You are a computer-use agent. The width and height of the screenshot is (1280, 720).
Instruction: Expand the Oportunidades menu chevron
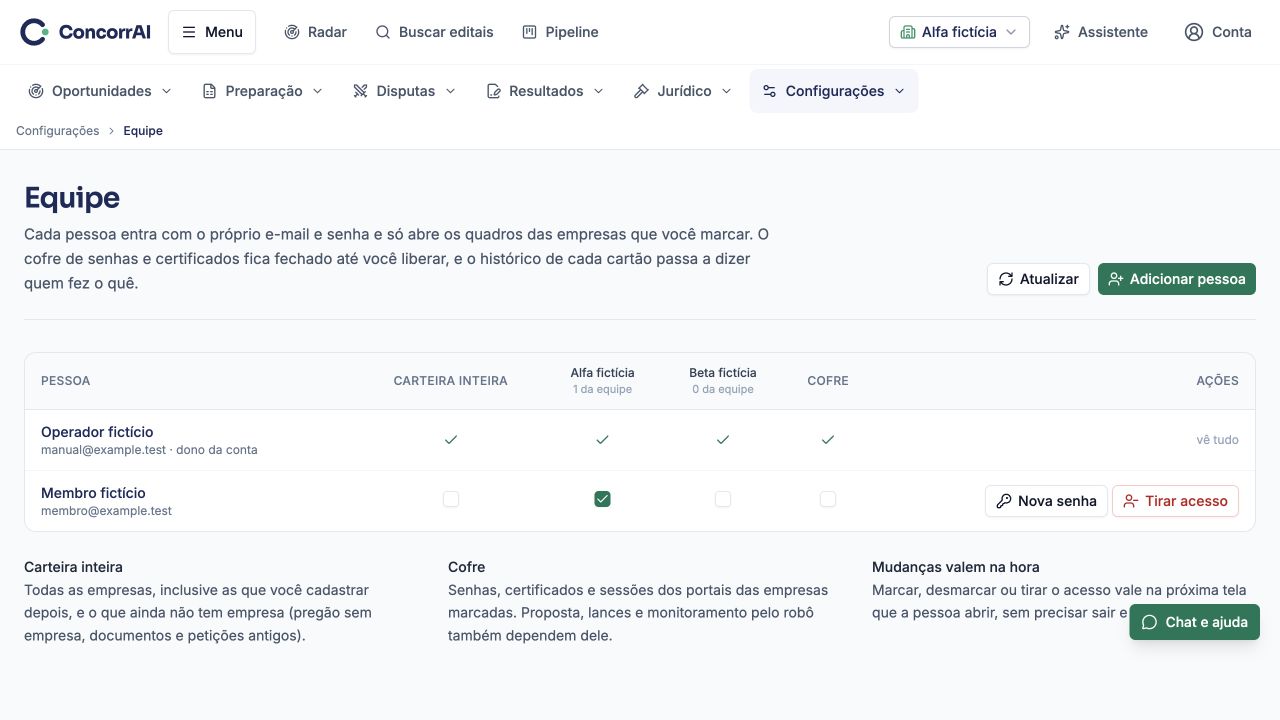pyautogui.click(x=167, y=91)
